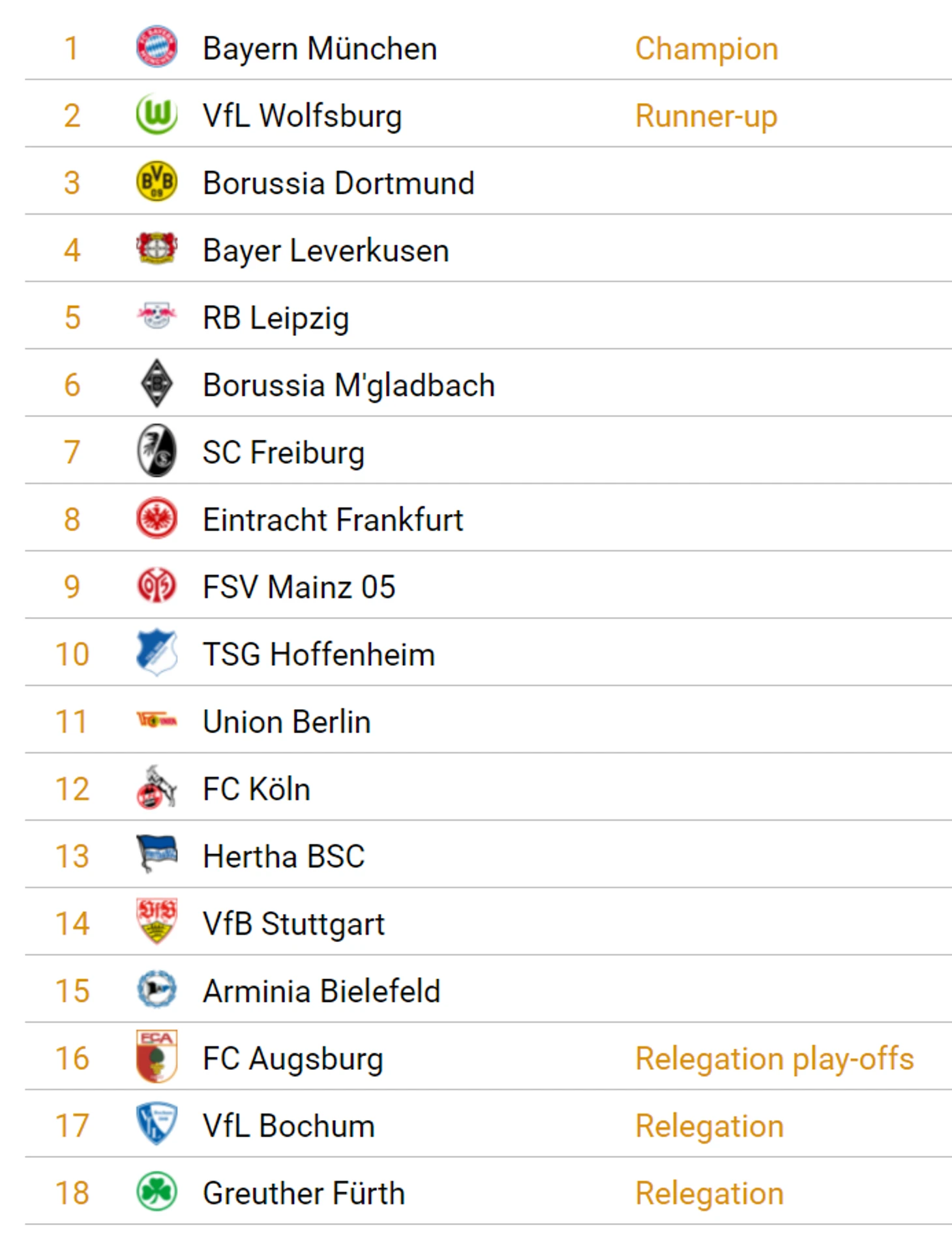
Task: Click the Relegation play-offs label
Action: pyautogui.click(x=774, y=1059)
